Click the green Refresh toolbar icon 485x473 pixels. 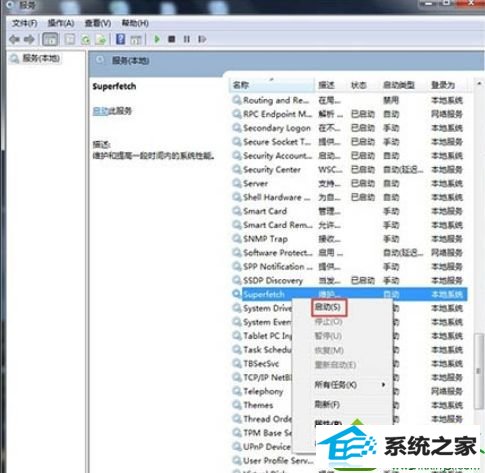click(86, 40)
